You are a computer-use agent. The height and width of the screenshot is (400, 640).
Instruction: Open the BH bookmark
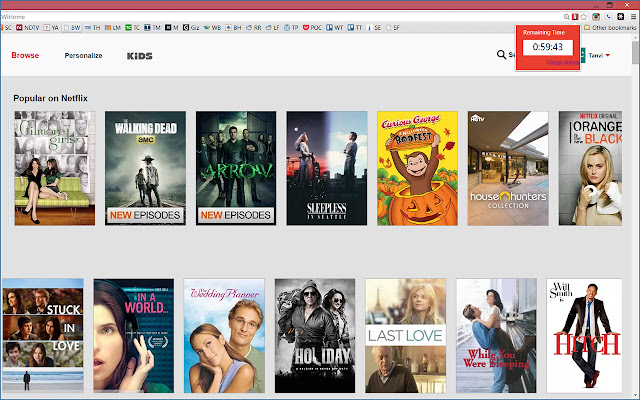pos(233,28)
